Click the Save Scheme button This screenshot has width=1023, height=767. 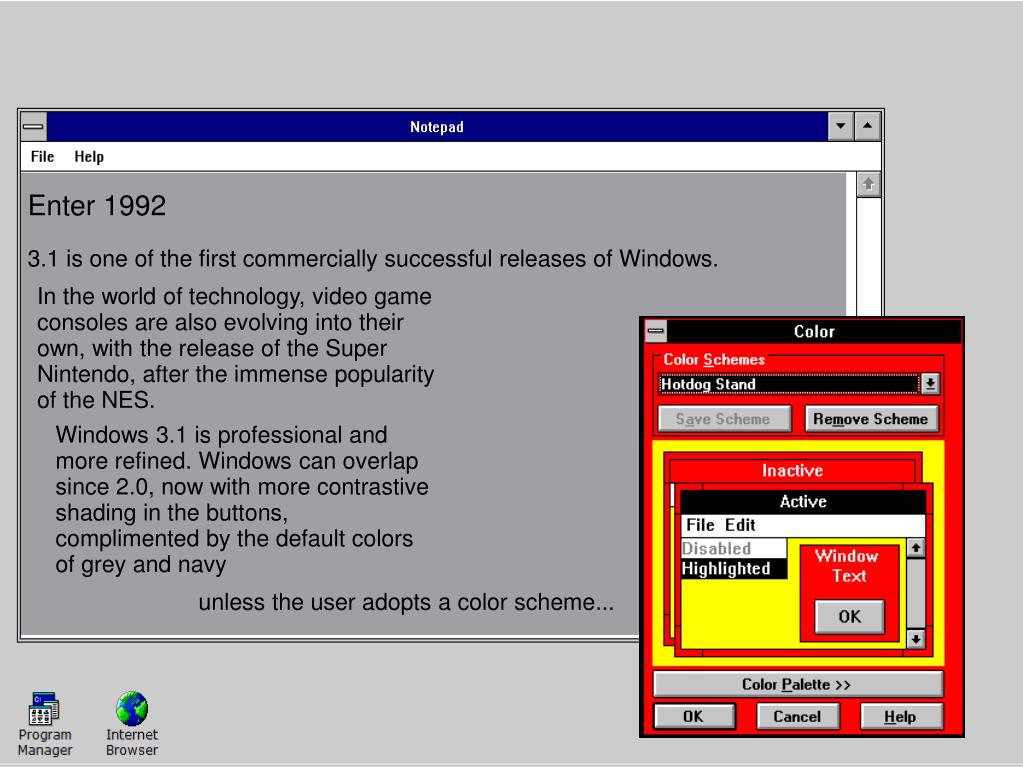tap(724, 419)
